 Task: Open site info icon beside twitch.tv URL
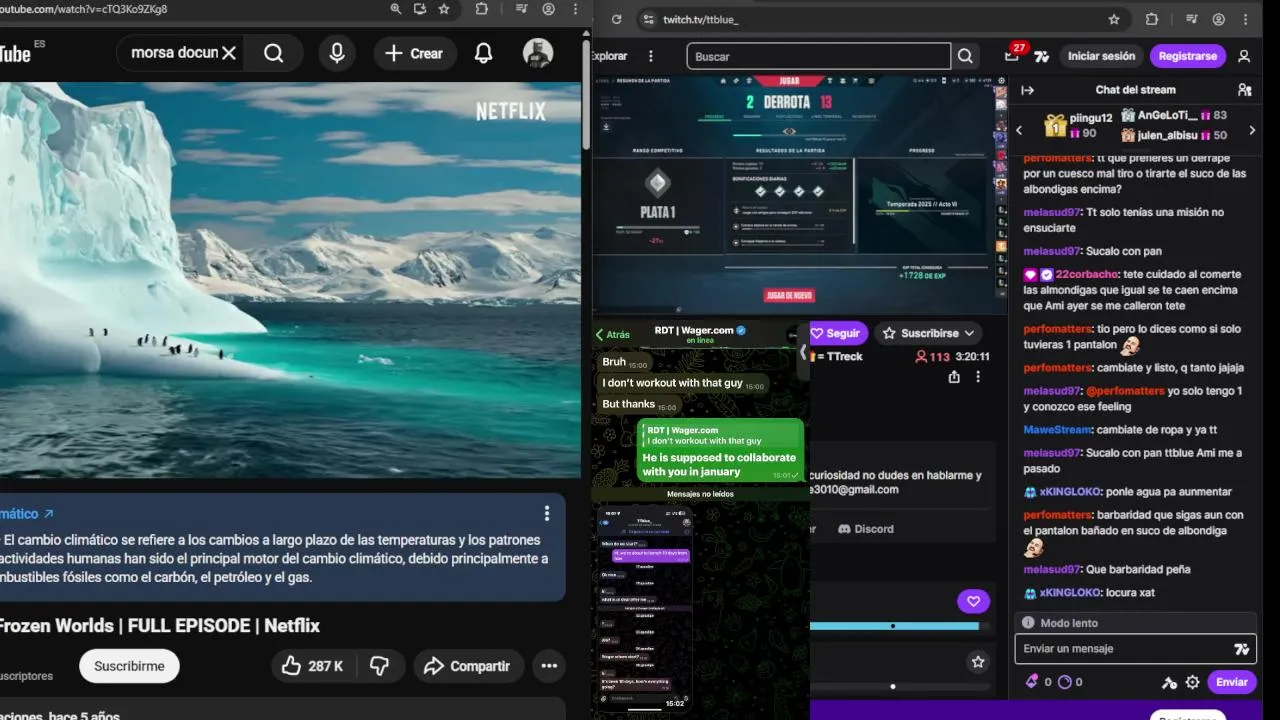[648, 19]
